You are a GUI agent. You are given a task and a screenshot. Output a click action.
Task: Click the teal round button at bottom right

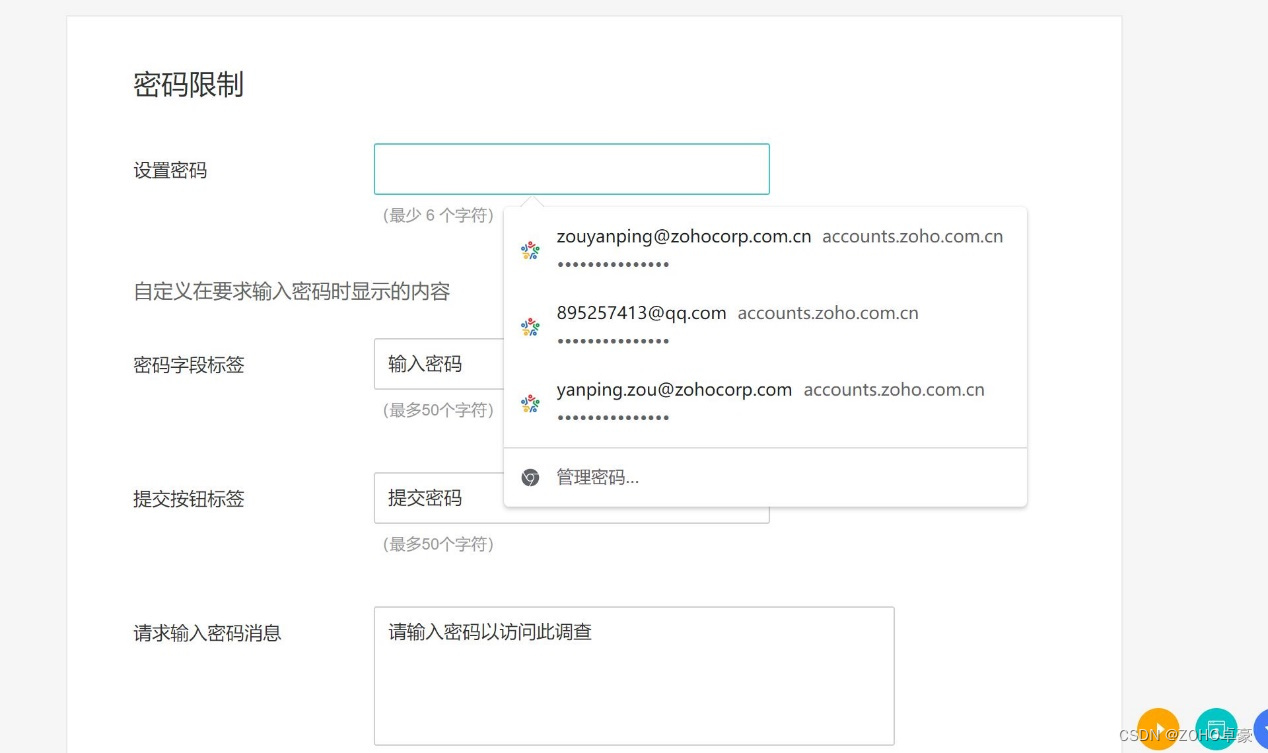(1216, 729)
